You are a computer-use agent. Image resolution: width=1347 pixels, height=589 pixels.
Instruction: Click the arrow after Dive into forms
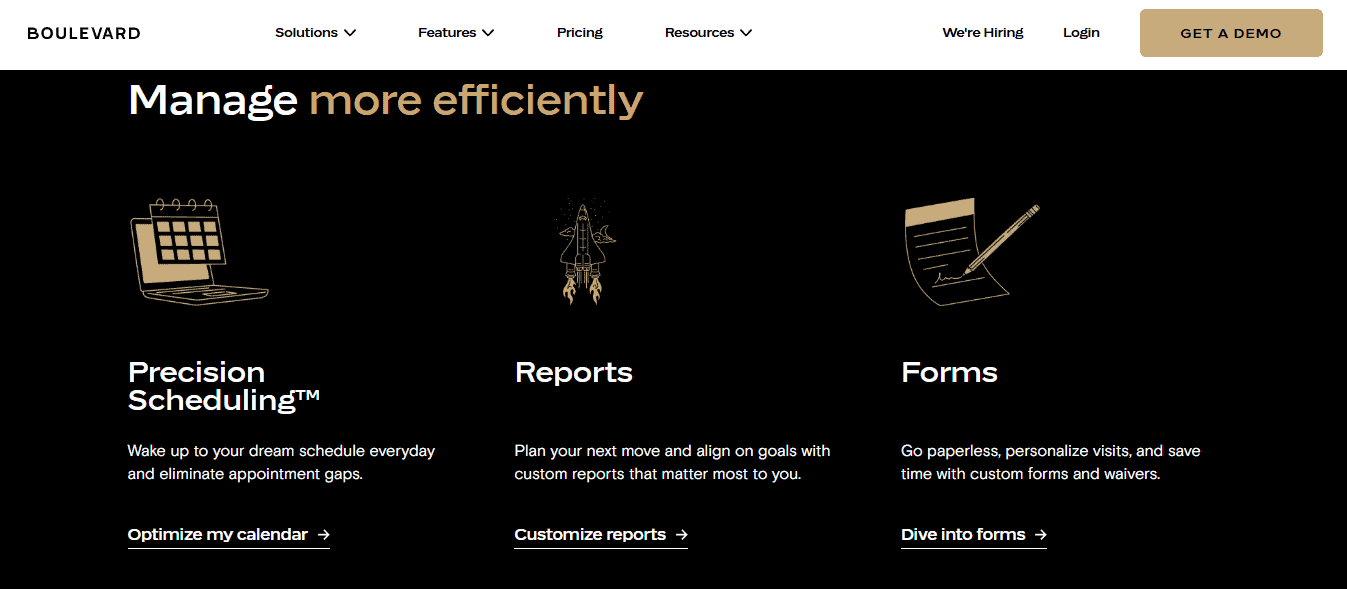point(1040,535)
